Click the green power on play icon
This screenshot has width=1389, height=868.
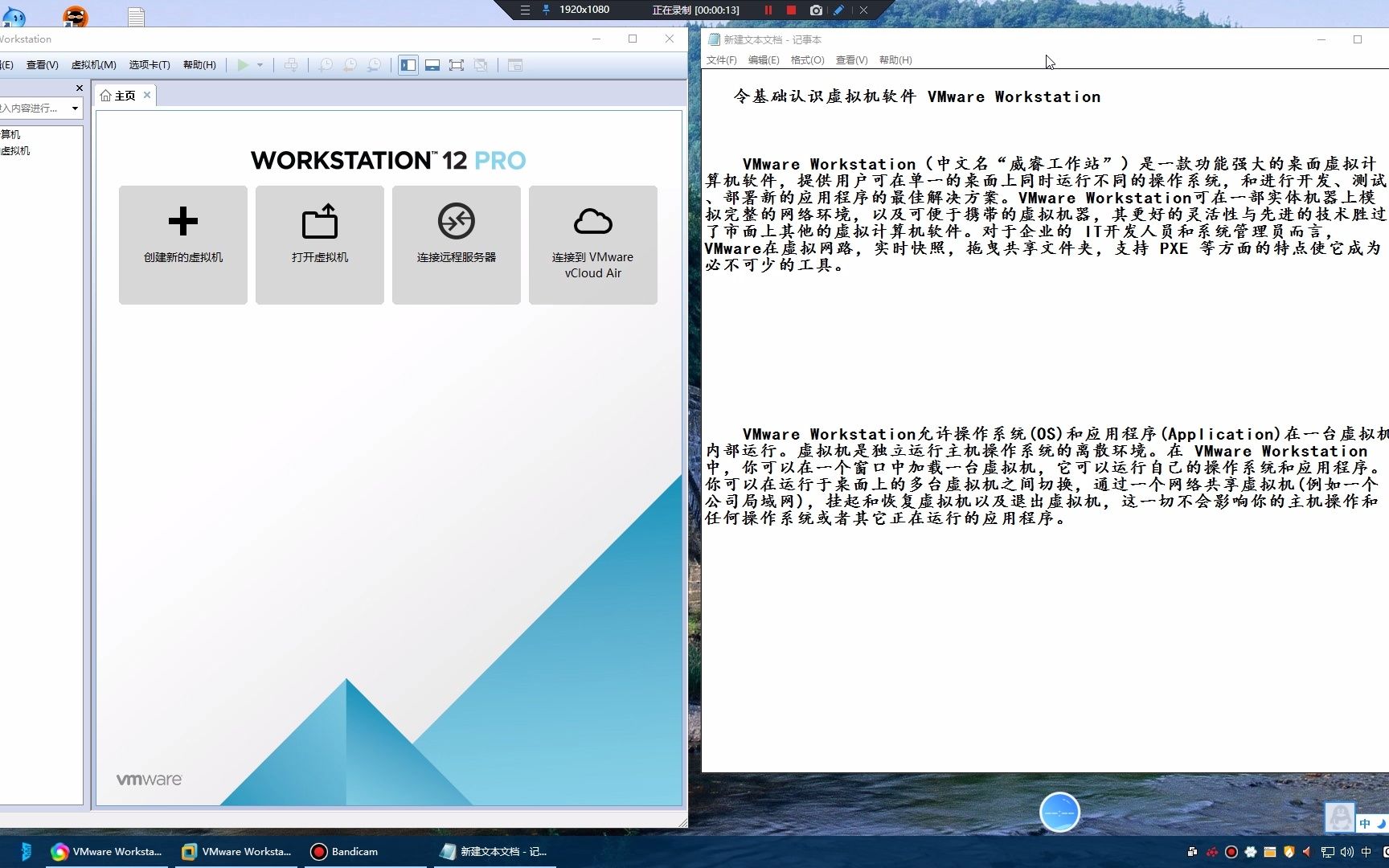[243, 65]
